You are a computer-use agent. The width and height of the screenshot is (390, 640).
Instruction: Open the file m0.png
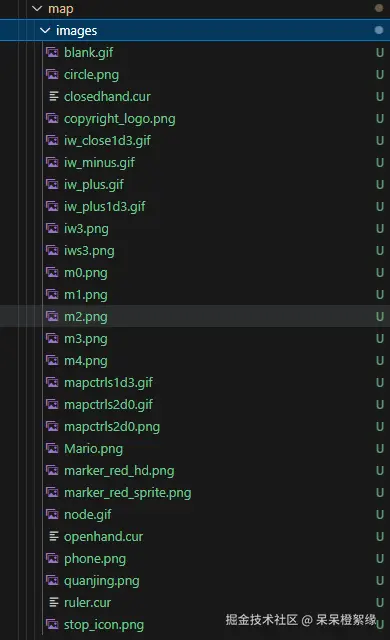(86, 273)
